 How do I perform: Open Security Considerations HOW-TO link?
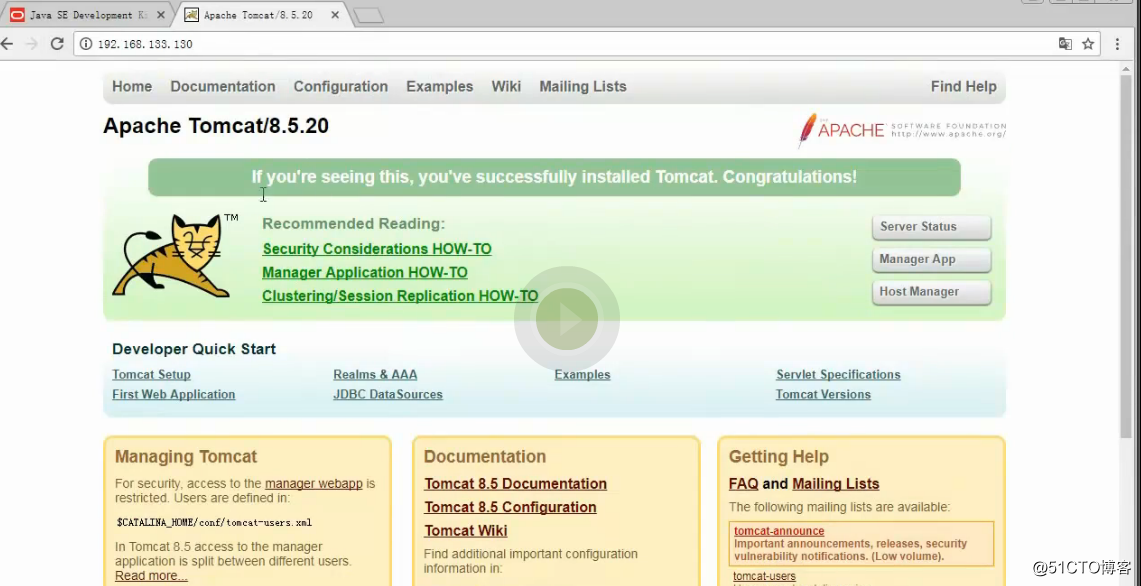[x=377, y=249]
